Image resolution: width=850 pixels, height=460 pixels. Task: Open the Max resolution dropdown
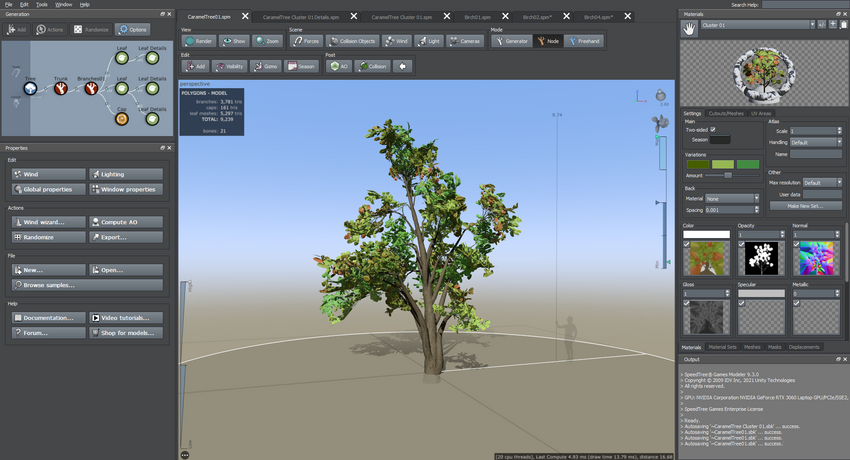(822, 183)
